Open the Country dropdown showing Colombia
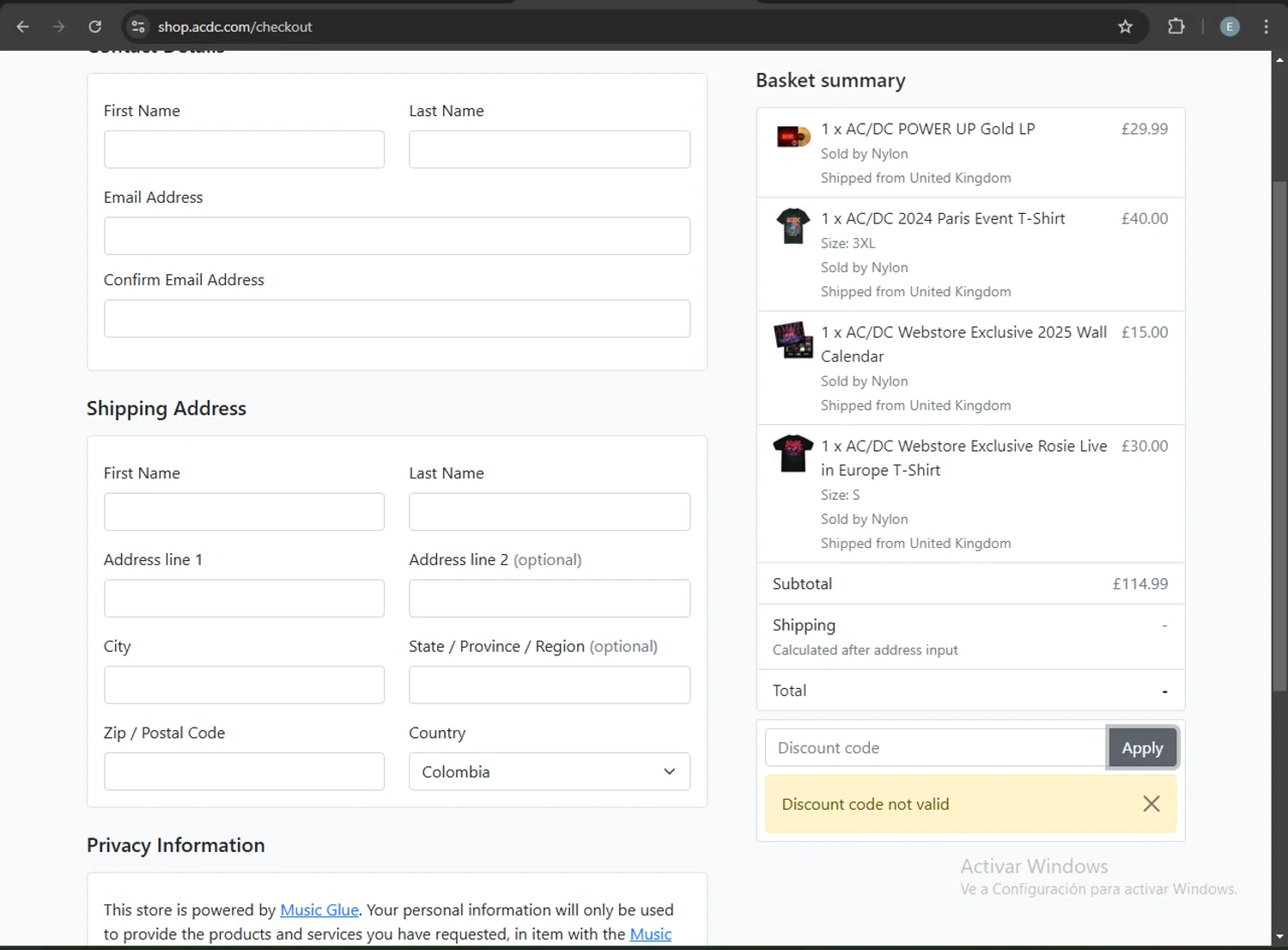The width and height of the screenshot is (1288, 950). tap(550, 772)
